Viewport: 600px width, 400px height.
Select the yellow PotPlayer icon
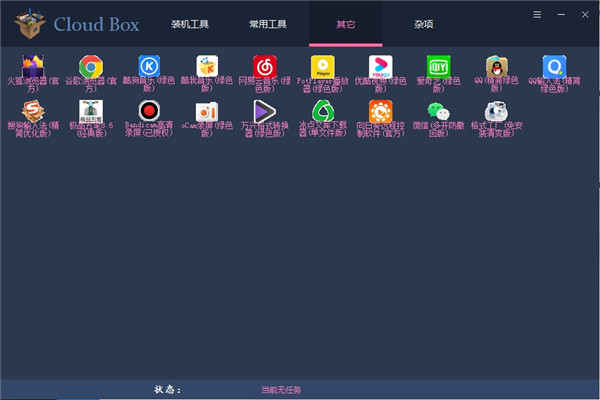pos(323,67)
